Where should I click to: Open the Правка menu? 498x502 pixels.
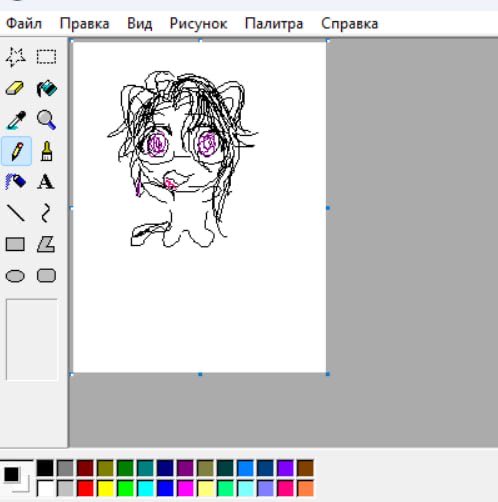pyautogui.click(x=84, y=24)
